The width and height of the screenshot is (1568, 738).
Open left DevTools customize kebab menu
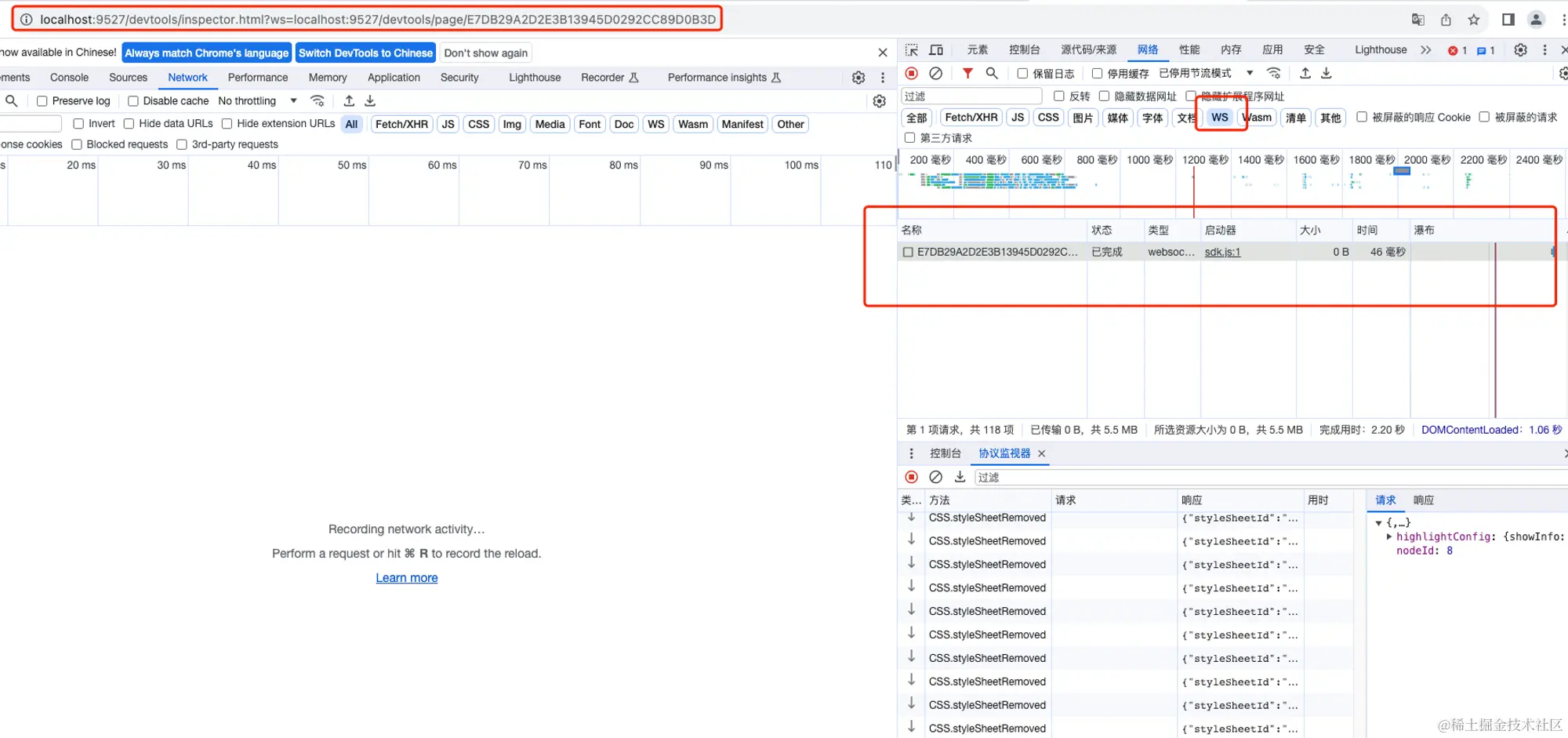(x=883, y=78)
